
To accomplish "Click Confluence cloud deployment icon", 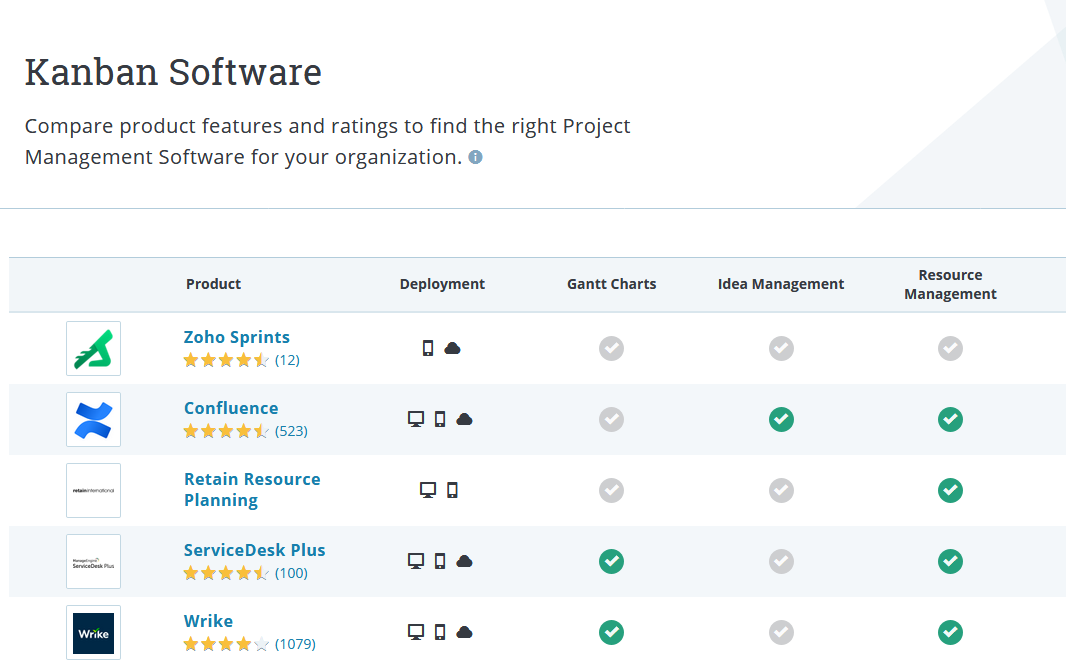I will click(464, 419).
